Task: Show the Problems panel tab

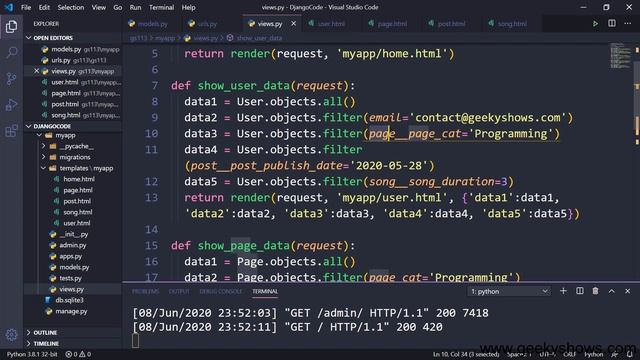Action: pyautogui.click(x=145, y=291)
